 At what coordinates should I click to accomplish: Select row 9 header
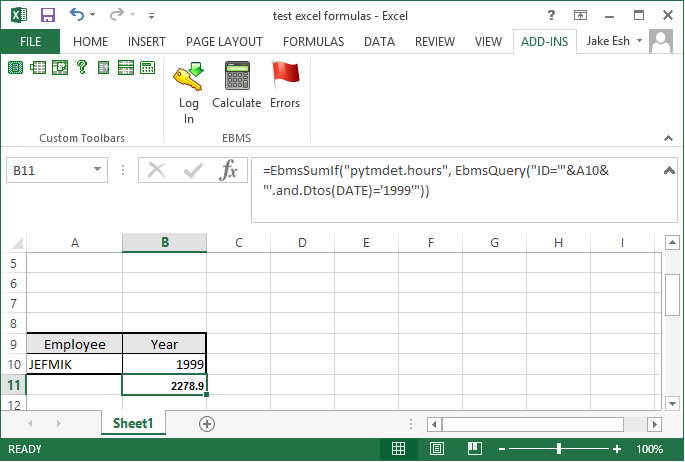(x=14, y=345)
